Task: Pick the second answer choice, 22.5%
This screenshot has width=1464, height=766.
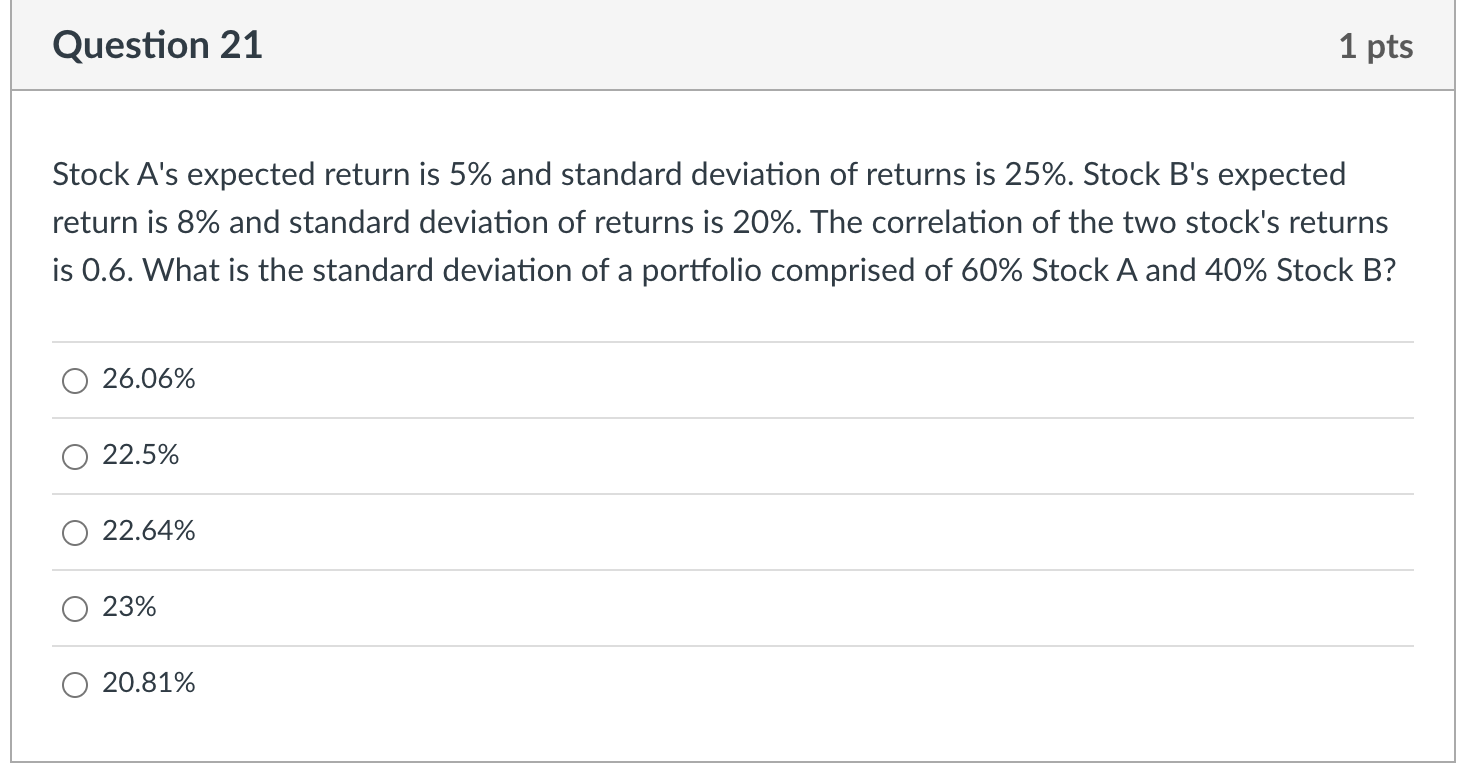Action: click(x=74, y=456)
